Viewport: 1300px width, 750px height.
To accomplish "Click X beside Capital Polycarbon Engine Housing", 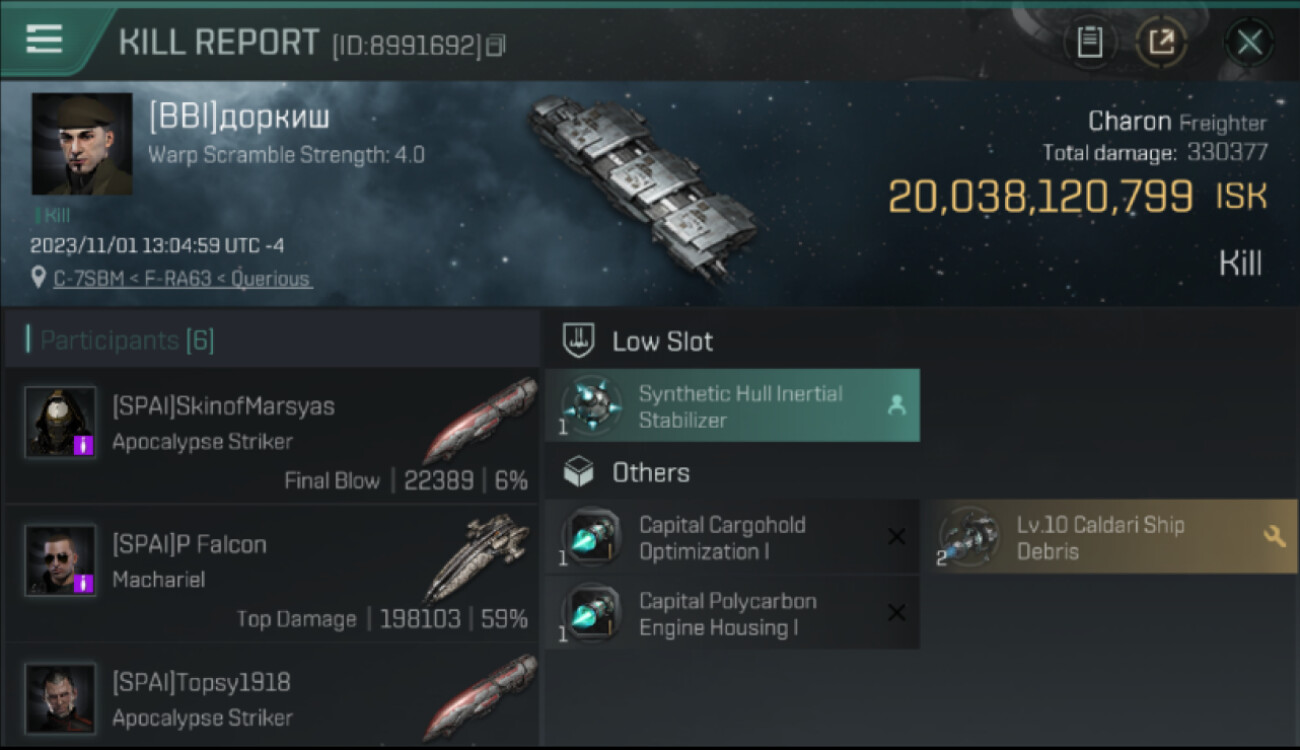I will click(x=896, y=613).
